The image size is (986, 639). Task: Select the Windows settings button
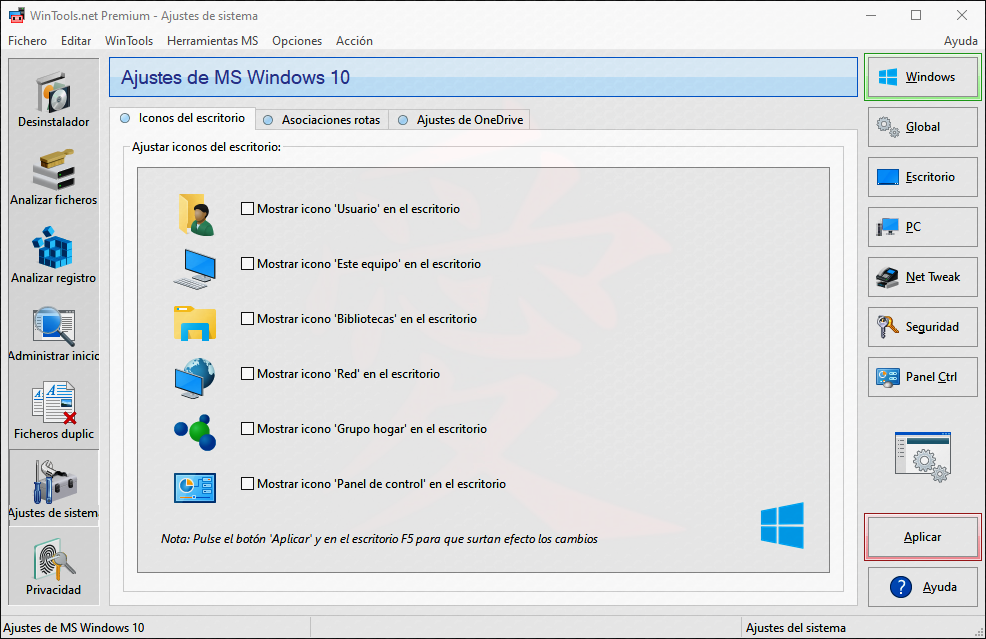click(922, 77)
